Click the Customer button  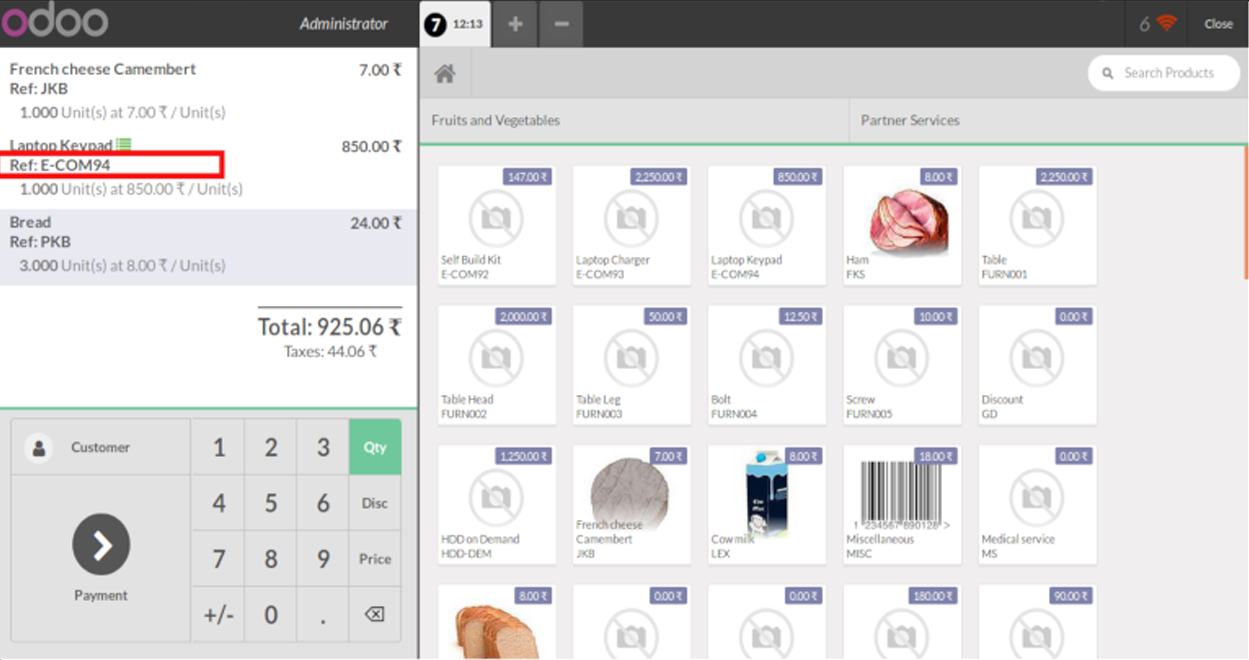(101, 447)
